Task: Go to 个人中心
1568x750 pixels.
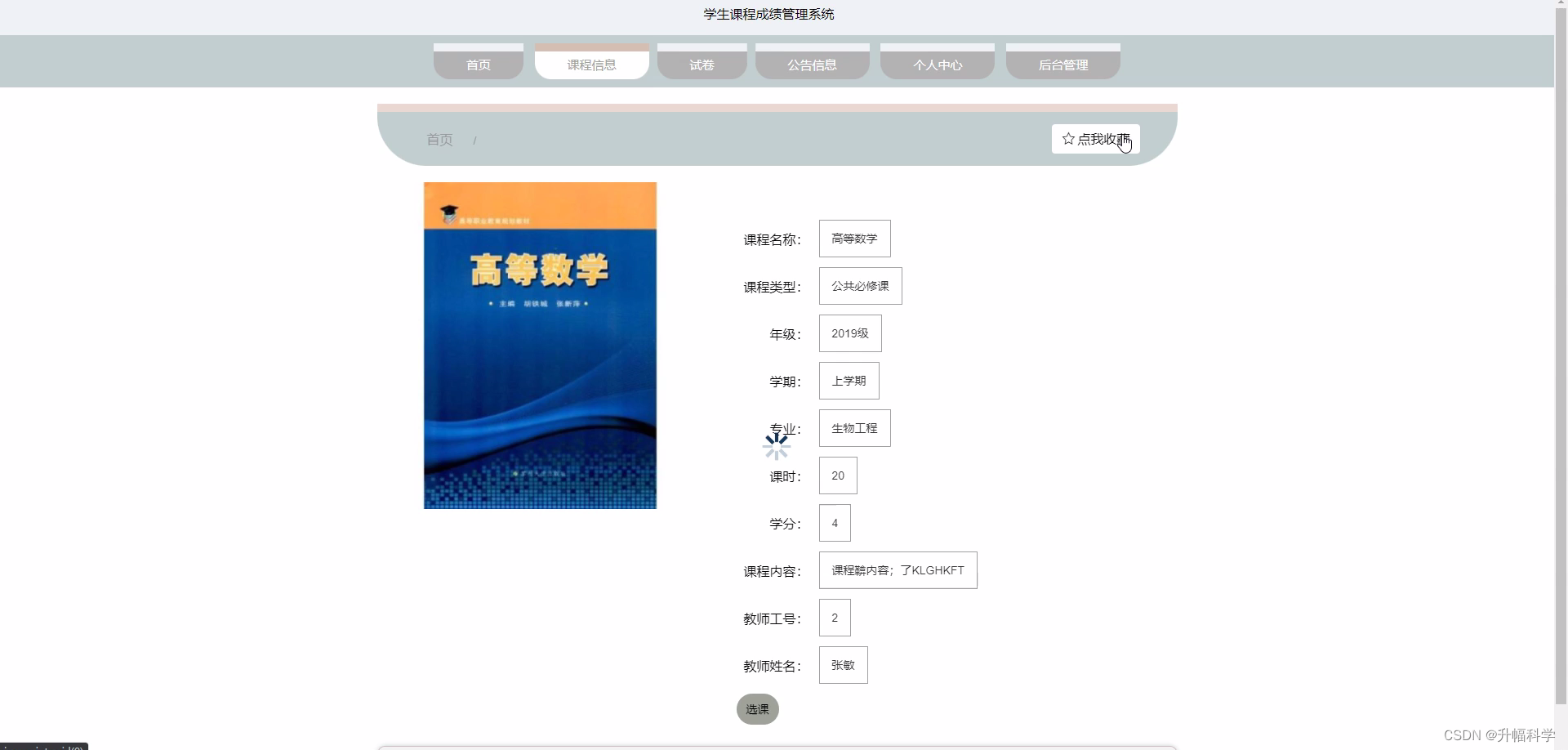Action: 936,65
